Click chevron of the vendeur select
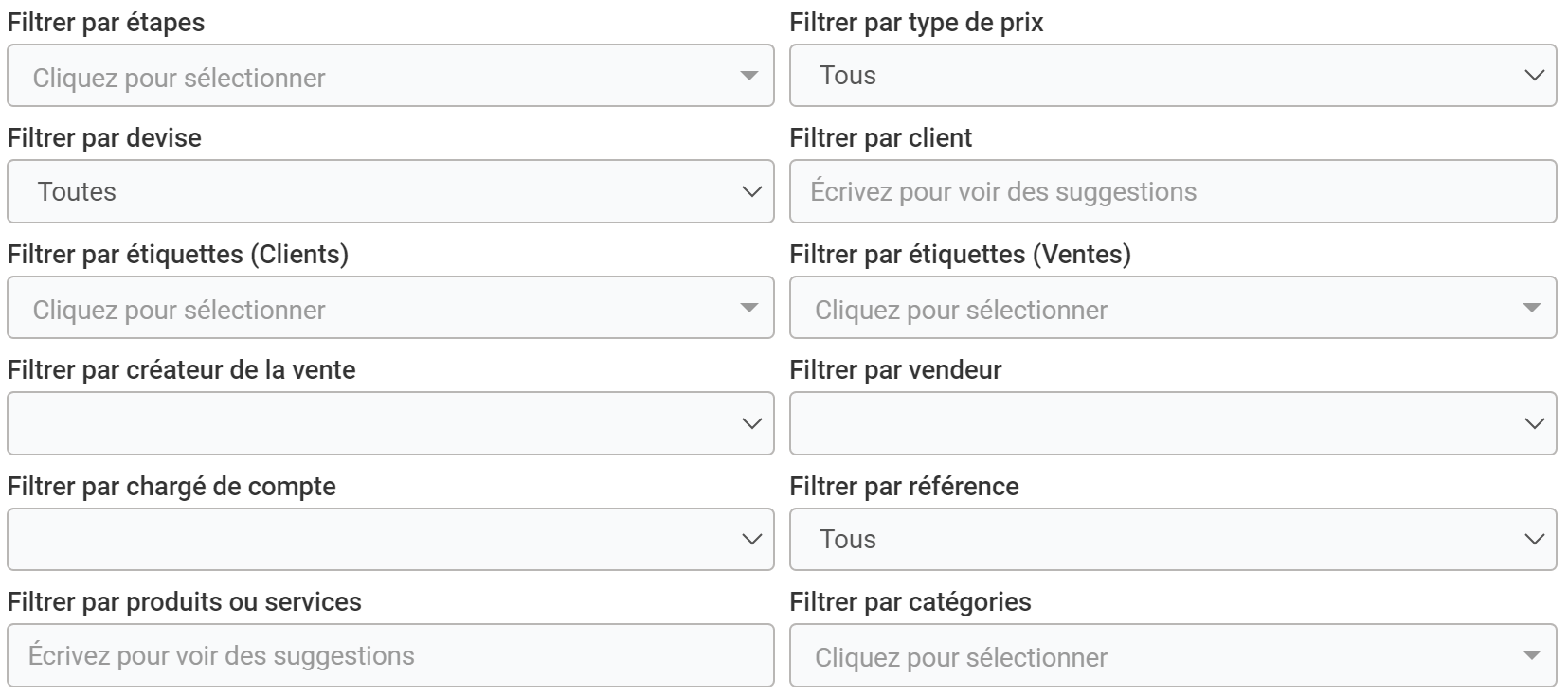The height and width of the screenshot is (696, 1568). click(x=1534, y=424)
